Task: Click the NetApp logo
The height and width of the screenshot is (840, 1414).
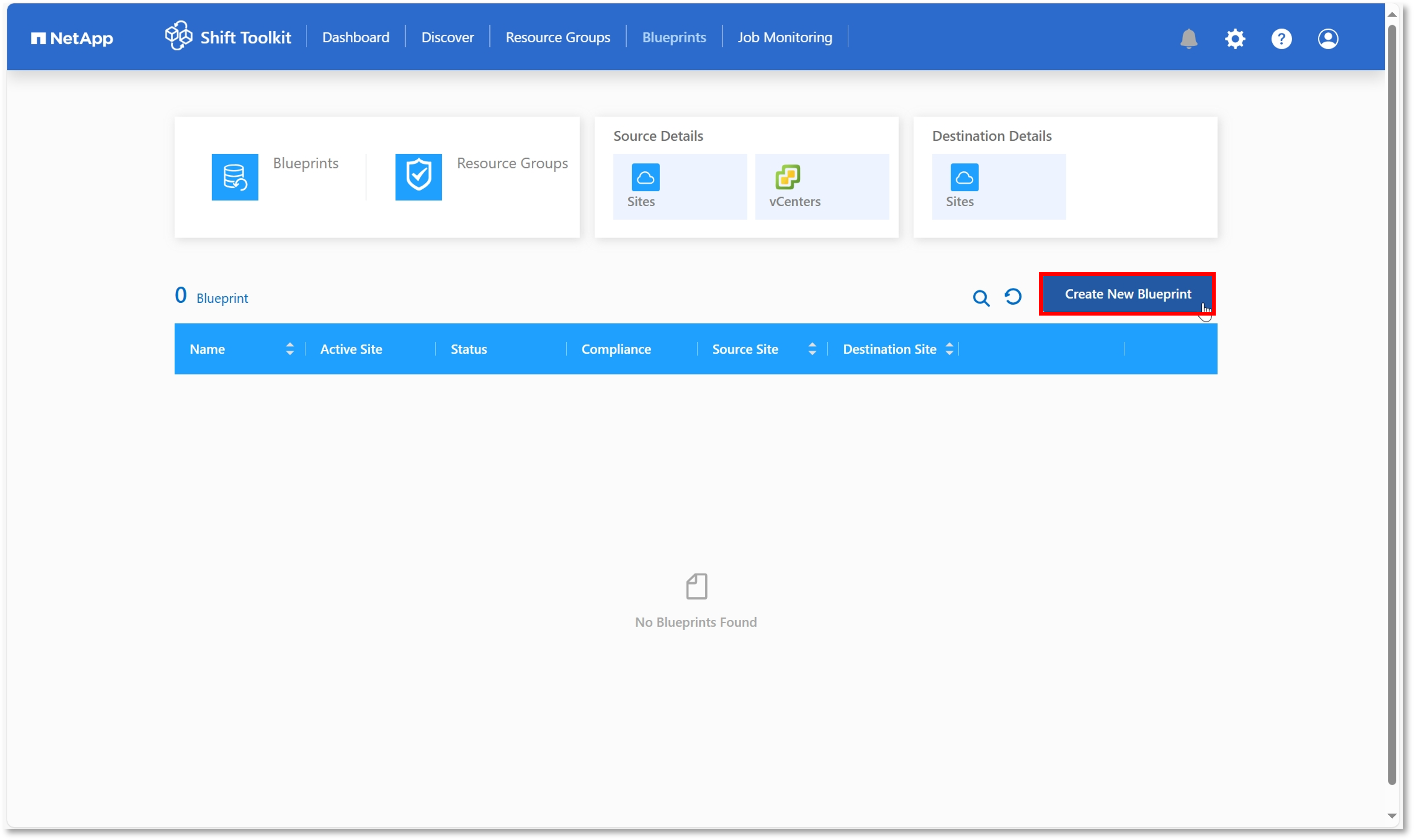Action: 72,38
